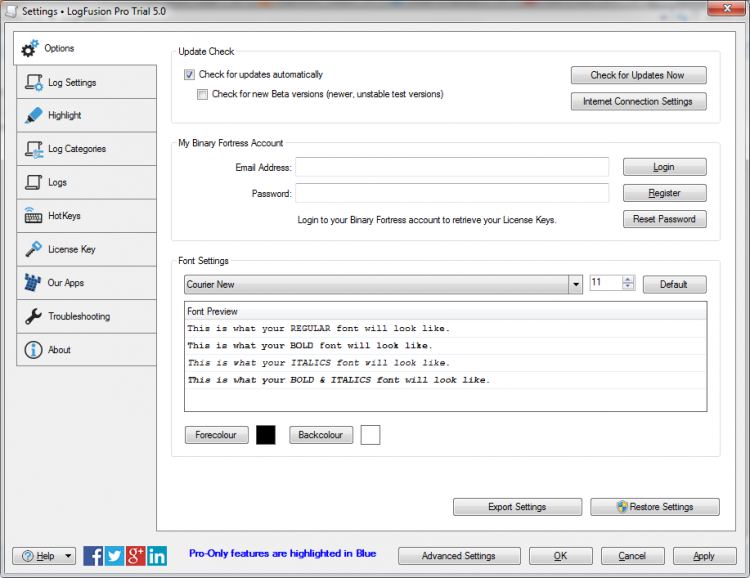Select the BOLD & ITALICS preview line
Screen dimensions: 750x578
point(445,380)
